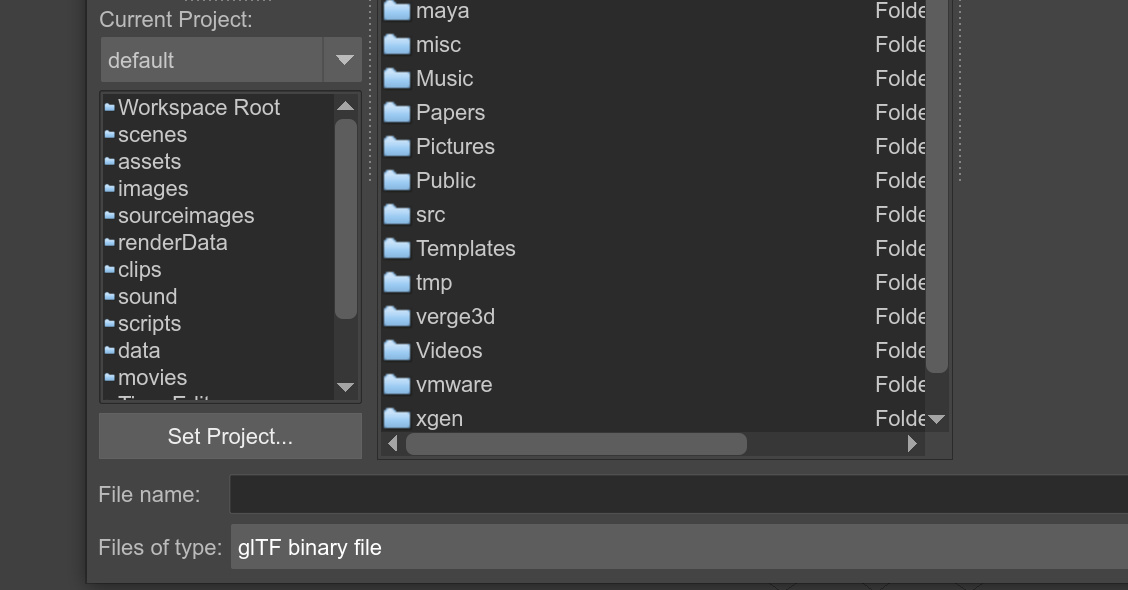Select the sourceimages project folder
Viewport: 1128px width, 590px height.
tap(186, 215)
